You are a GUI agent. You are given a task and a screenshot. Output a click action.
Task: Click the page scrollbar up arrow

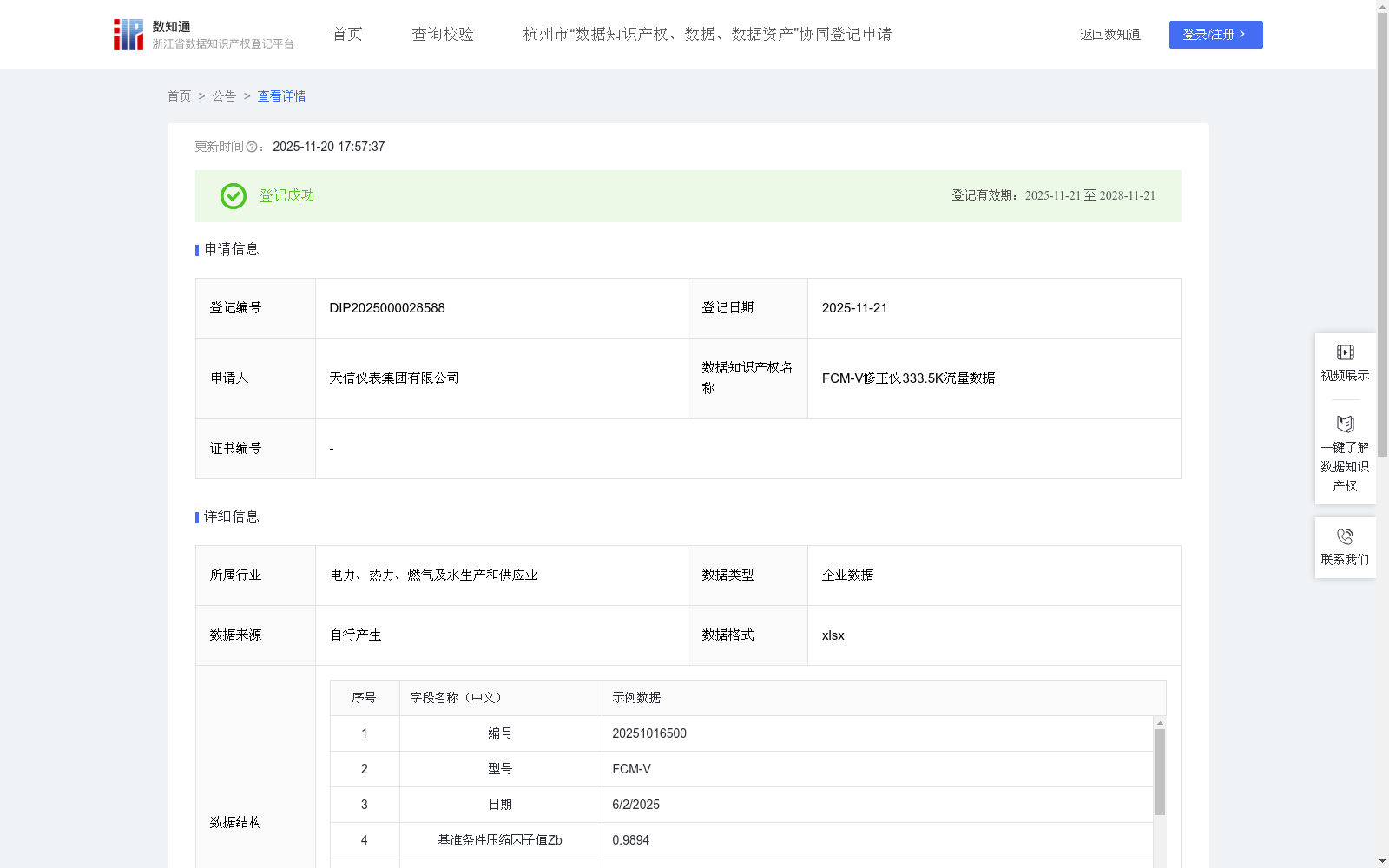(x=1382, y=5)
